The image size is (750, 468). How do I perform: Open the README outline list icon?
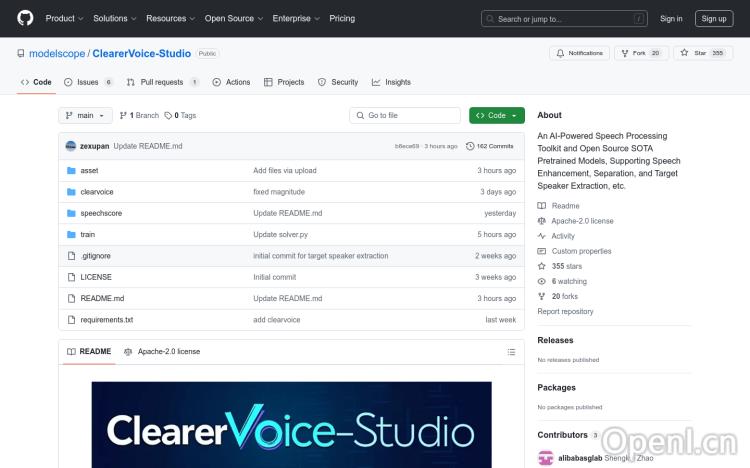(x=511, y=352)
